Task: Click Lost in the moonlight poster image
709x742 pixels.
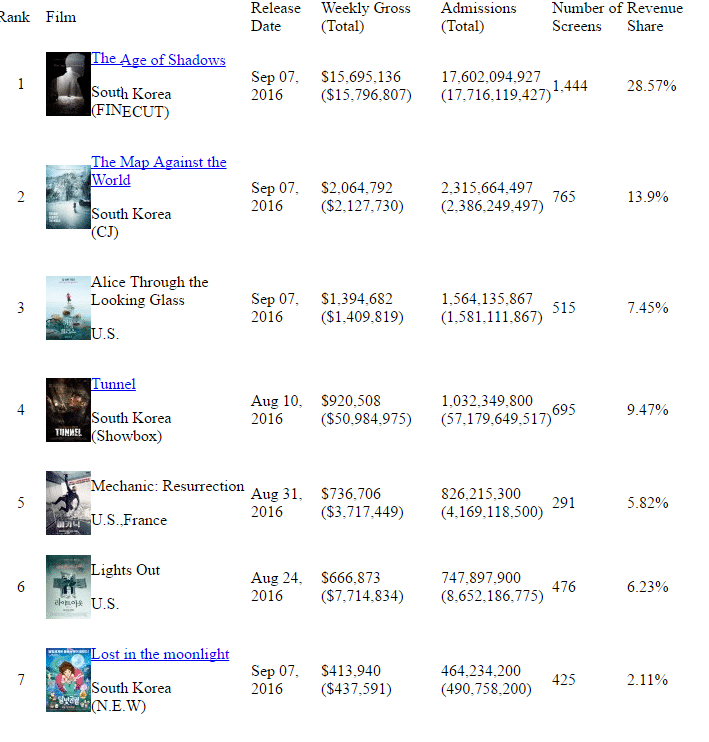Action: point(68,680)
